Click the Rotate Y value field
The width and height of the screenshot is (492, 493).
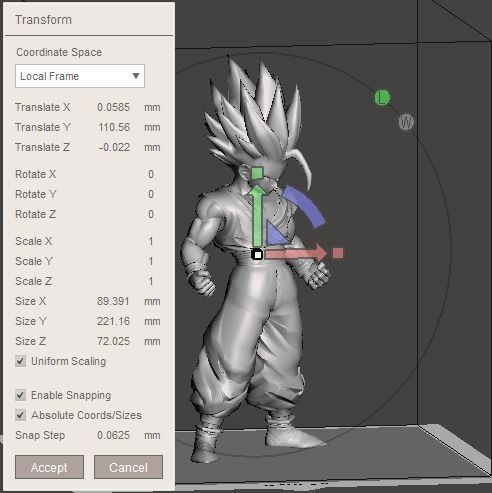click(151, 194)
